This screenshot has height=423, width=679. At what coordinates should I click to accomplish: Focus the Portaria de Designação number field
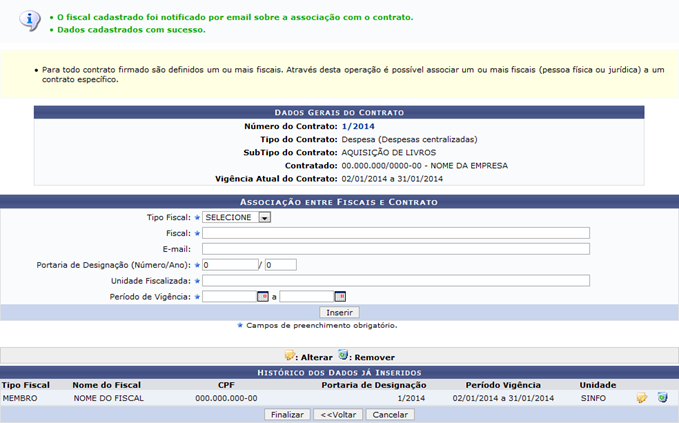click(x=230, y=265)
